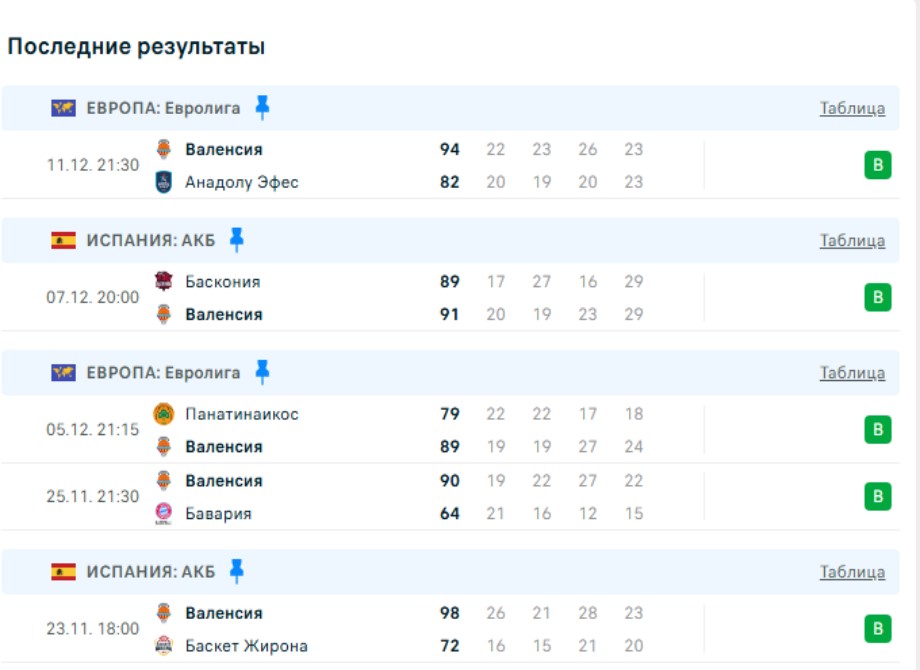Click the Europe flag icon in first header
Viewport: 920px width, 670px height.
64,108
